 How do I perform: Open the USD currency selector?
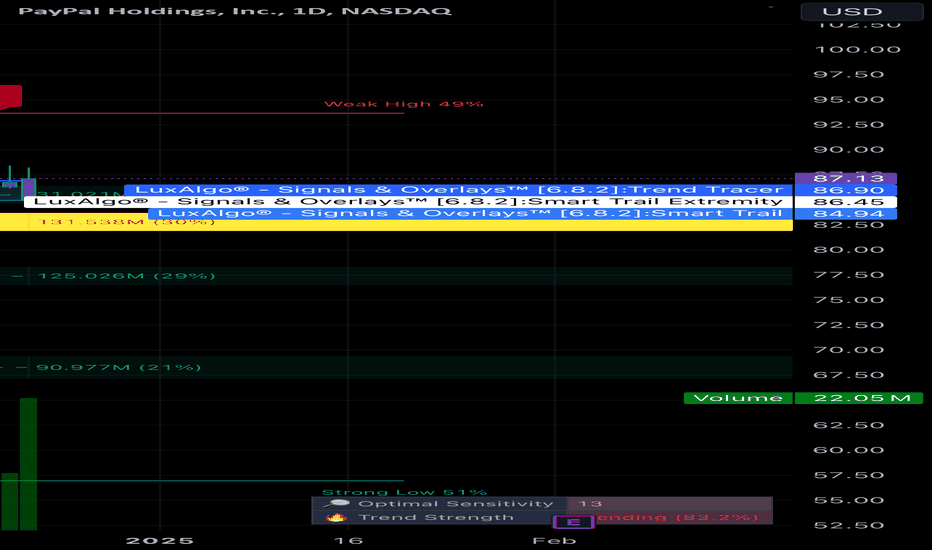click(861, 11)
